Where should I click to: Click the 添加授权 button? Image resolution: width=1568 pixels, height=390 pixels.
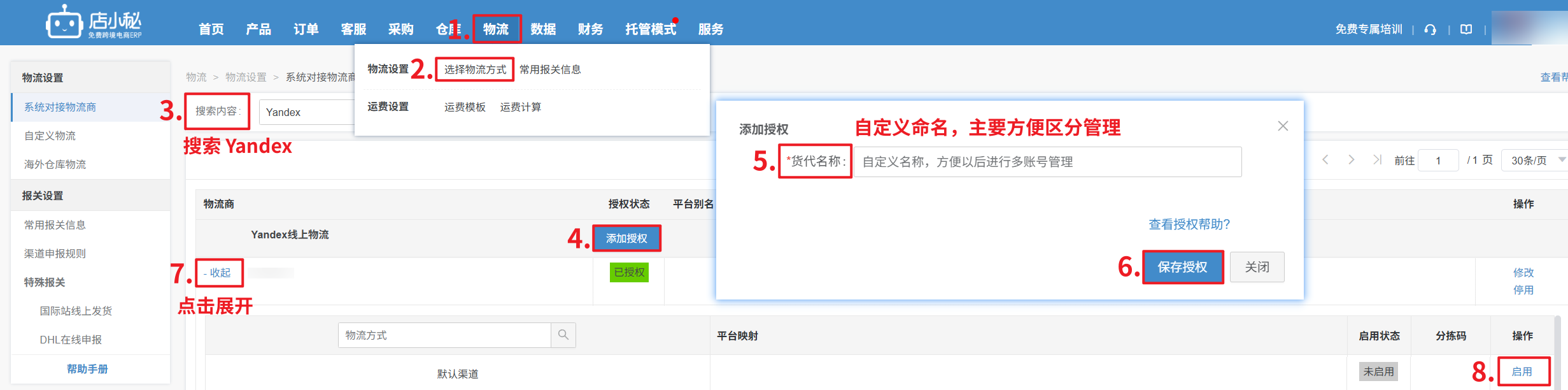click(x=626, y=238)
